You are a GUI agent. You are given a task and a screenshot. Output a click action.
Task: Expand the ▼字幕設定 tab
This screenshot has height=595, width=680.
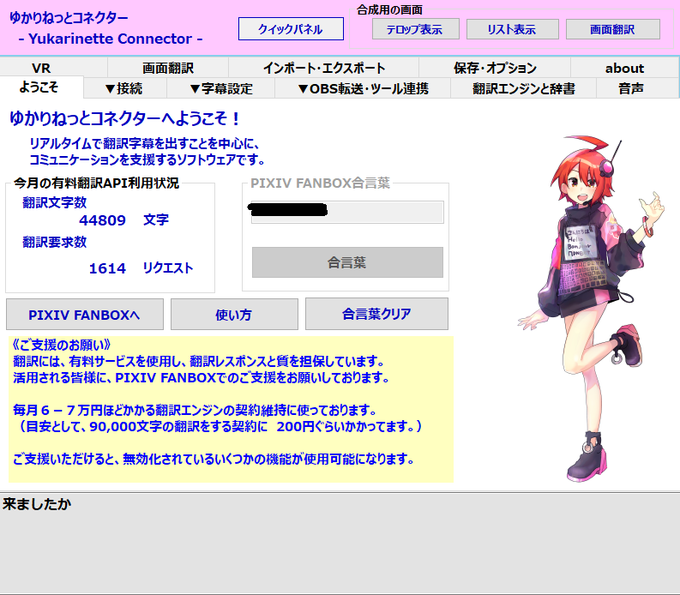point(221,89)
